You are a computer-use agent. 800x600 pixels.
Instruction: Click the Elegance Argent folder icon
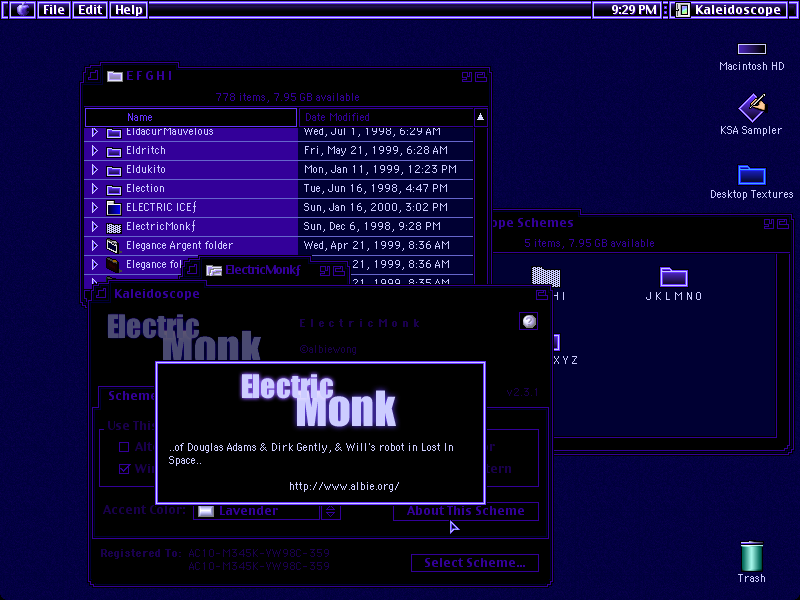click(113, 246)
